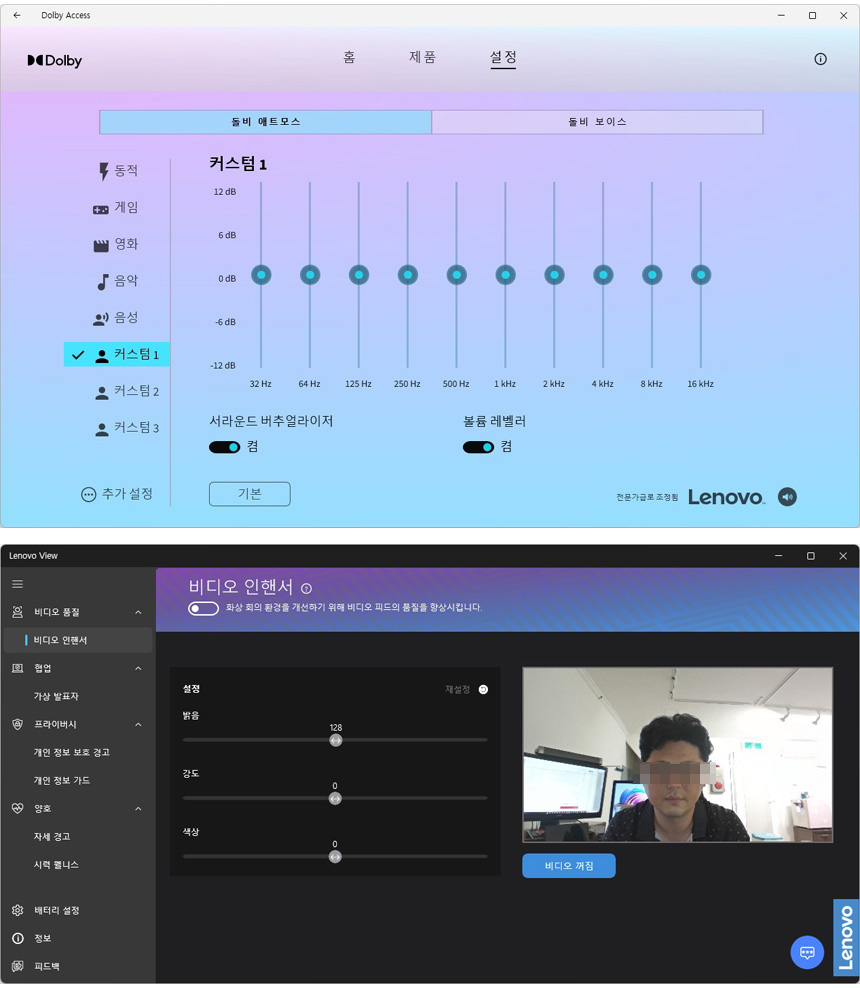Select the 동적 lightning preset

(x=118, y=171)
